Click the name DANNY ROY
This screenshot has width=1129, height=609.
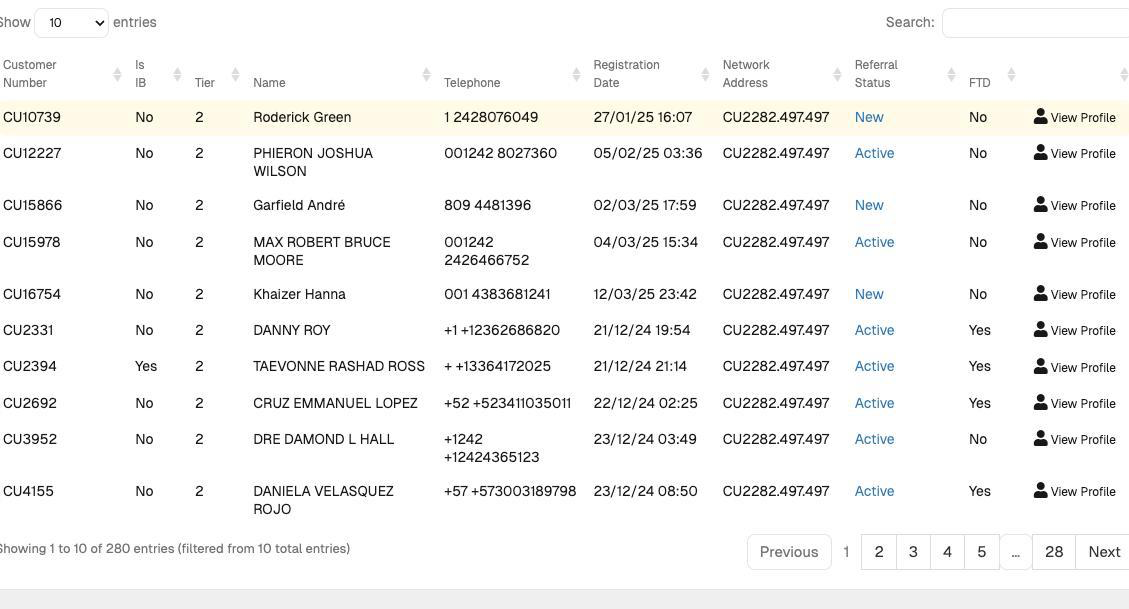tap(292, 330)
